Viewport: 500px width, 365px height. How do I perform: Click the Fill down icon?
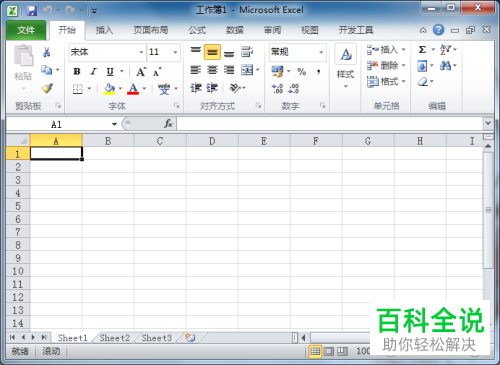tap(422, 66)
